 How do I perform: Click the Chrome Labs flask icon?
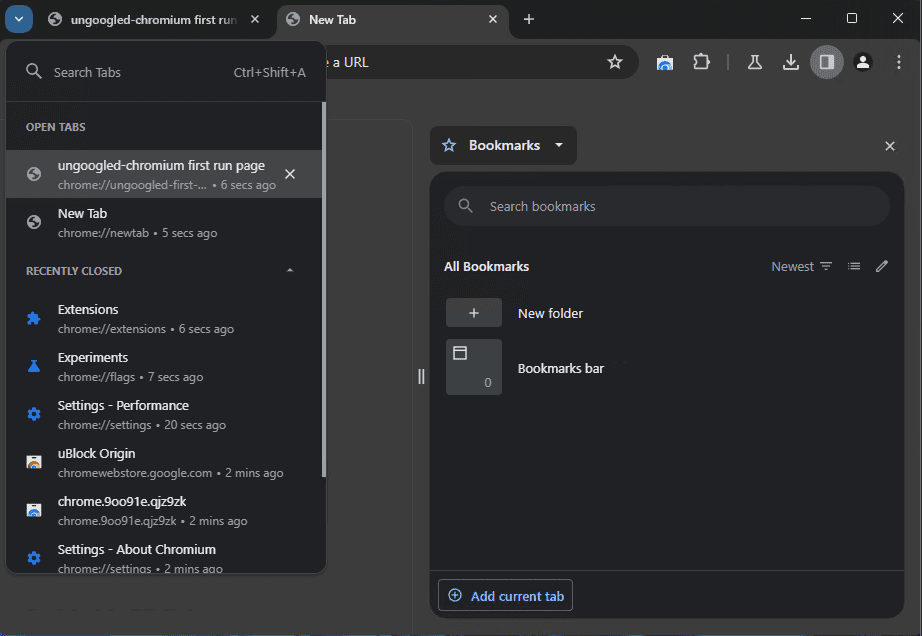755,62
